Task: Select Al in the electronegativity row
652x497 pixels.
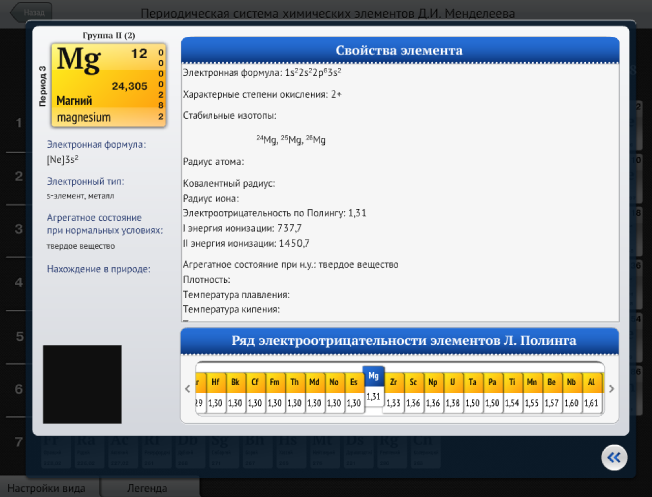Action: 593,381
